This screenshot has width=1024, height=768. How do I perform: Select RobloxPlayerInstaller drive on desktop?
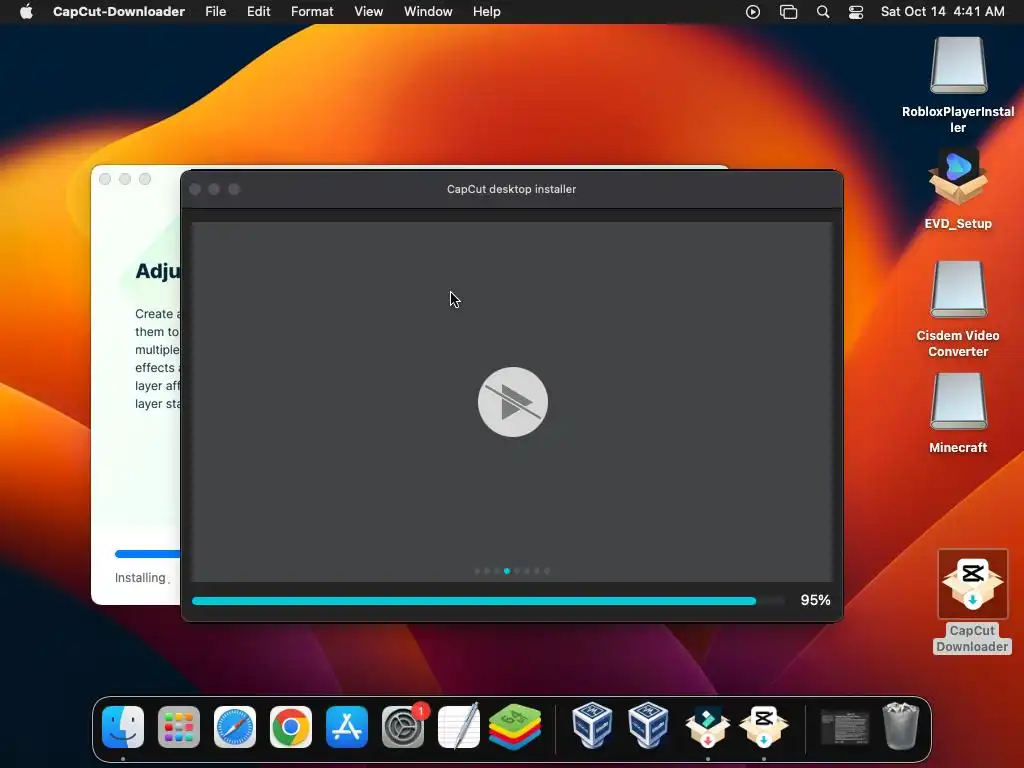point(958,66)
